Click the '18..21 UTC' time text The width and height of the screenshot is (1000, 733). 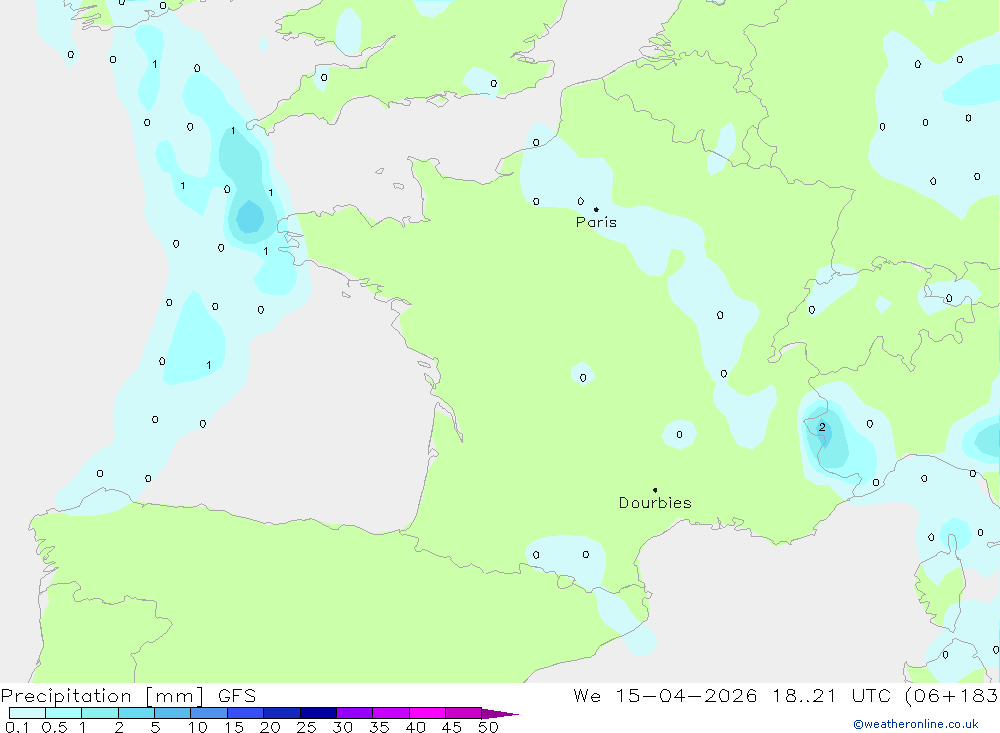pyautogui.click(x=831, y=695)
